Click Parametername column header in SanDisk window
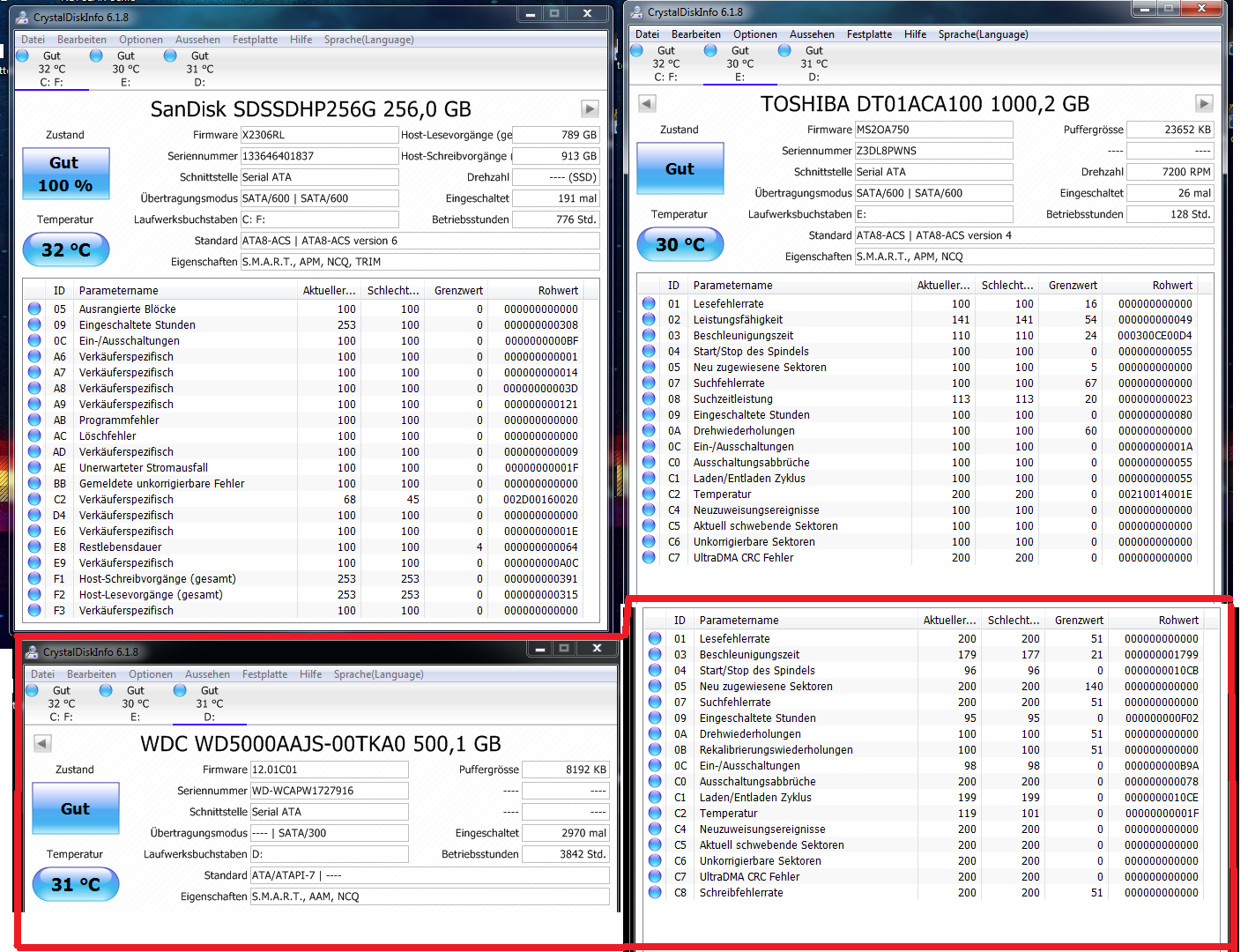Image resolution: width=1248 pixels, height=952 pixels. click(186, 290)
